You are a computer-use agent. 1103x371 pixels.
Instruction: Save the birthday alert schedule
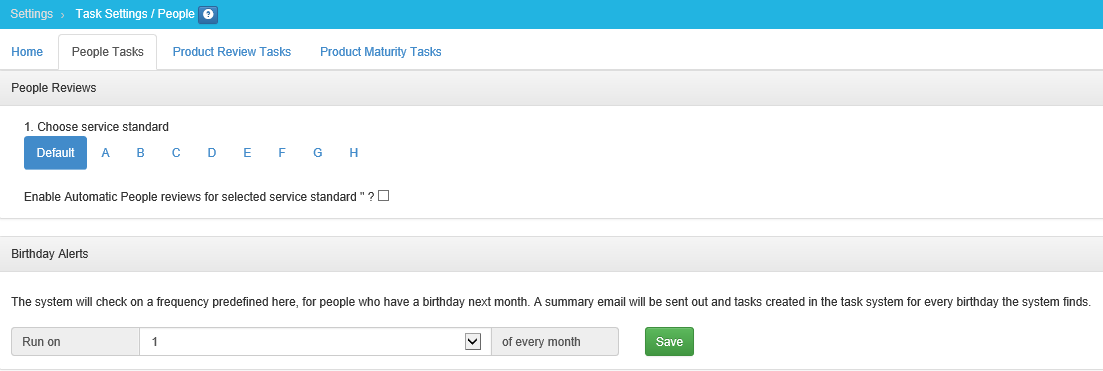coord(669,341)
